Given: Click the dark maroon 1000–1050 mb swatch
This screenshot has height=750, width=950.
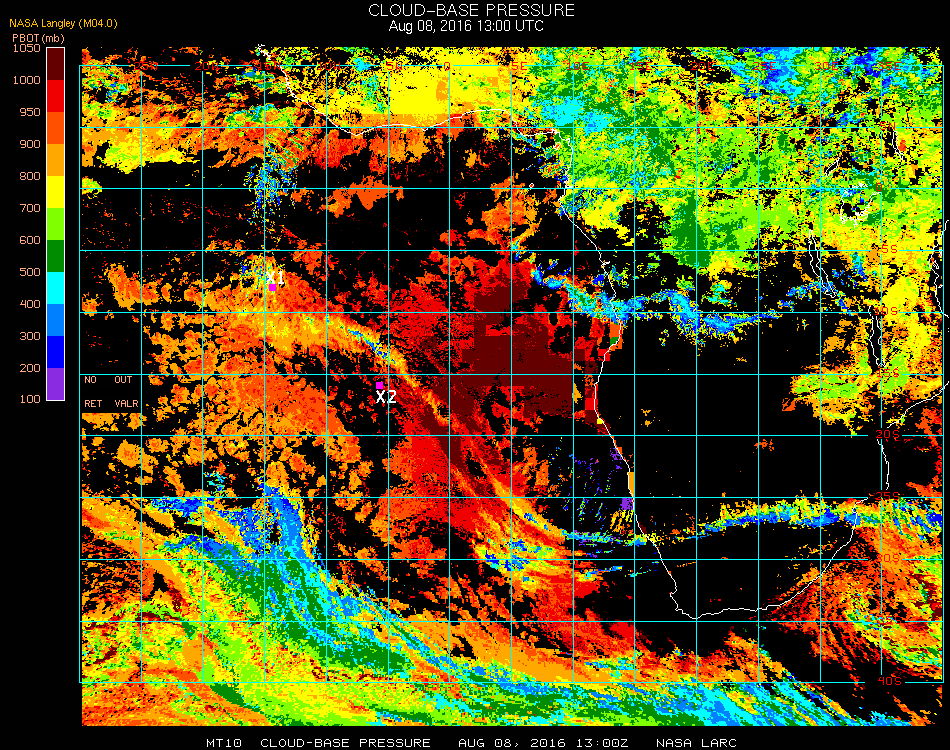Looking at the screenshot, I should pyautogui.click(x=56, y=64).
